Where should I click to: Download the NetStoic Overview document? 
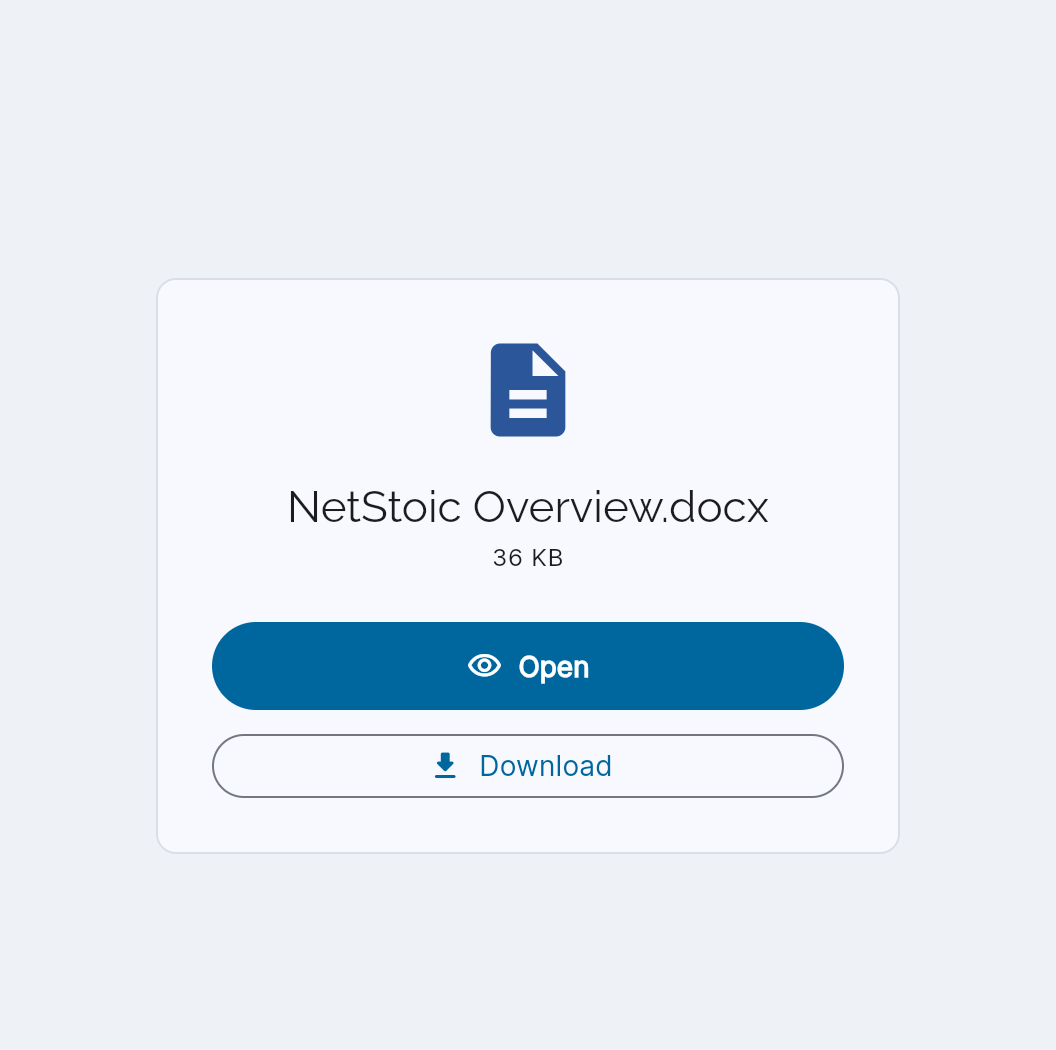pyautogui.click(x=527, y=766)
